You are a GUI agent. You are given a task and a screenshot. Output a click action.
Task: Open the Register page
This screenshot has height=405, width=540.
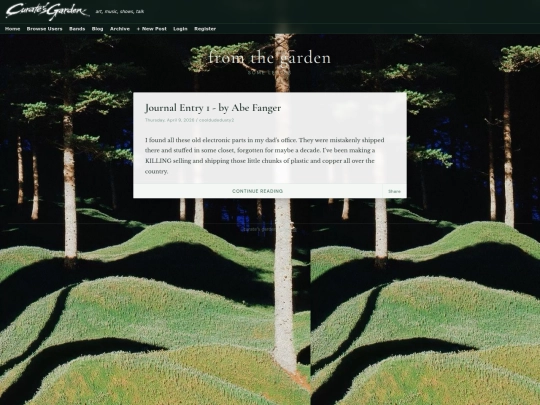pyautogui.click(x=205, y=29)
